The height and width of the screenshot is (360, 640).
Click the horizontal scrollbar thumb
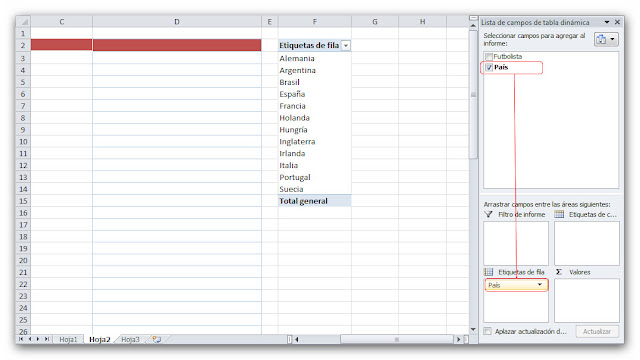pos(397,339)
